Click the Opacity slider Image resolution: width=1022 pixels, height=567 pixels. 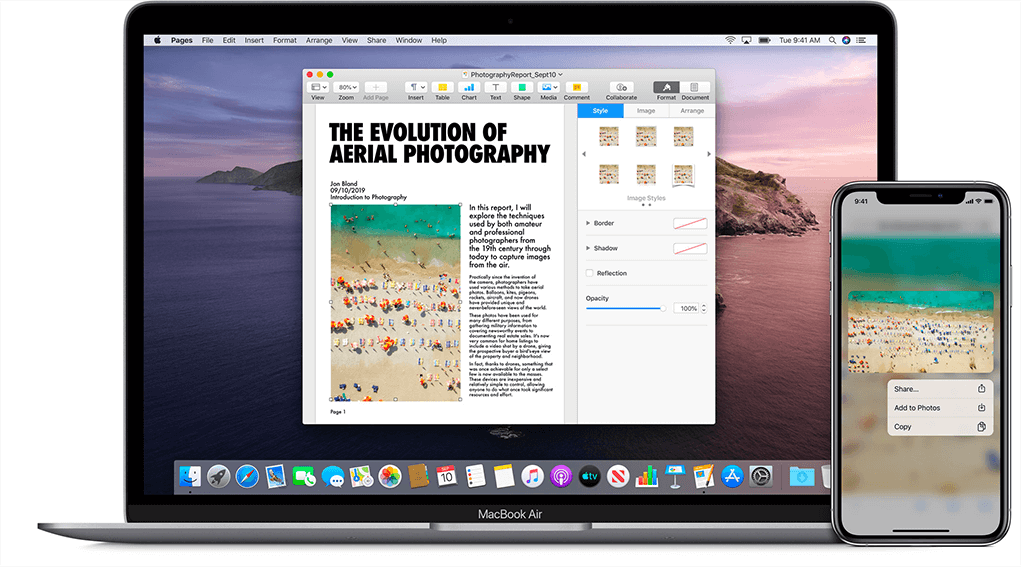[625, 309]
